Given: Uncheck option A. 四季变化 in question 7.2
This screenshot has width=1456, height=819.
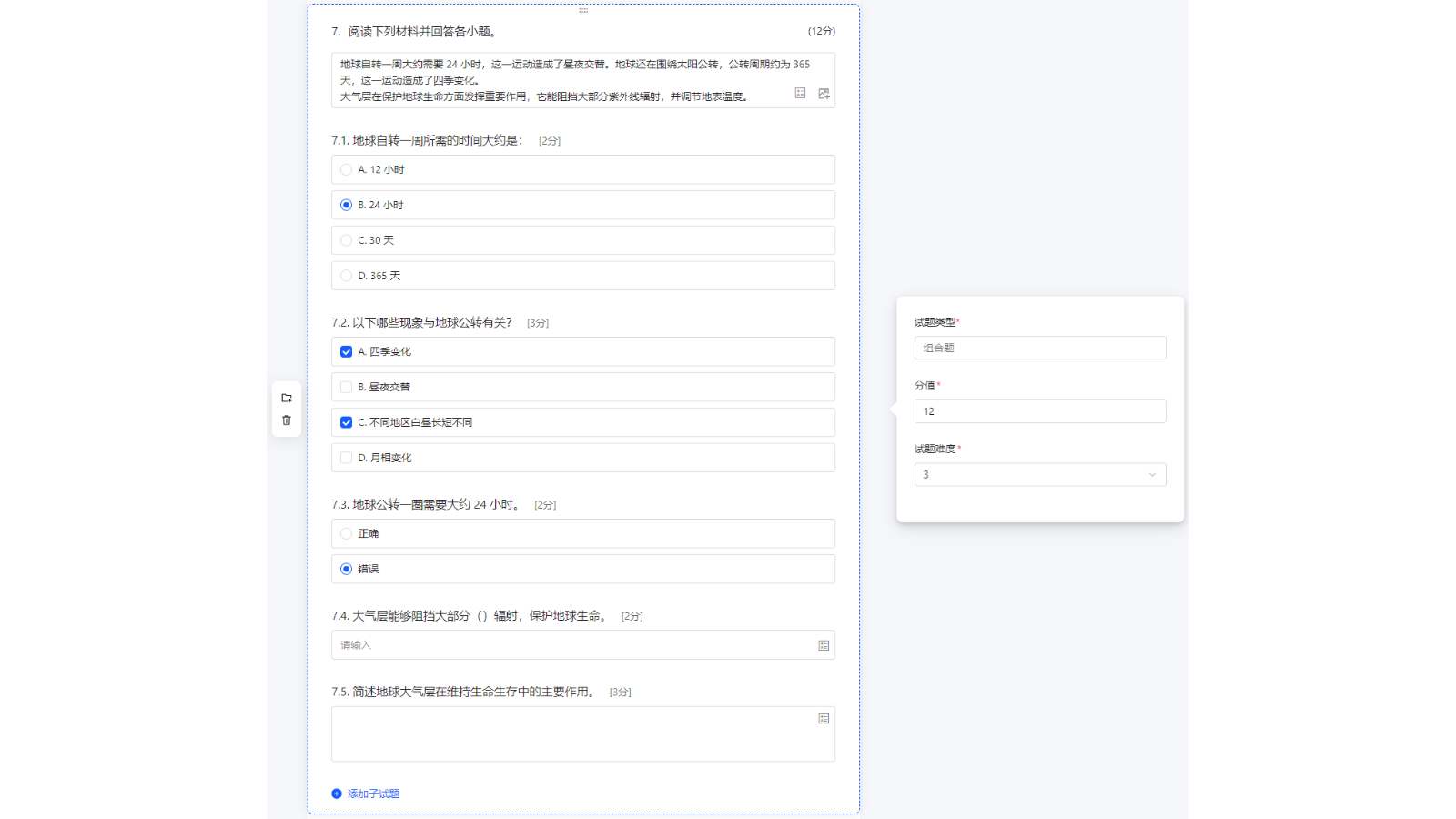Looking at the screenshot, I should [347, 351].
